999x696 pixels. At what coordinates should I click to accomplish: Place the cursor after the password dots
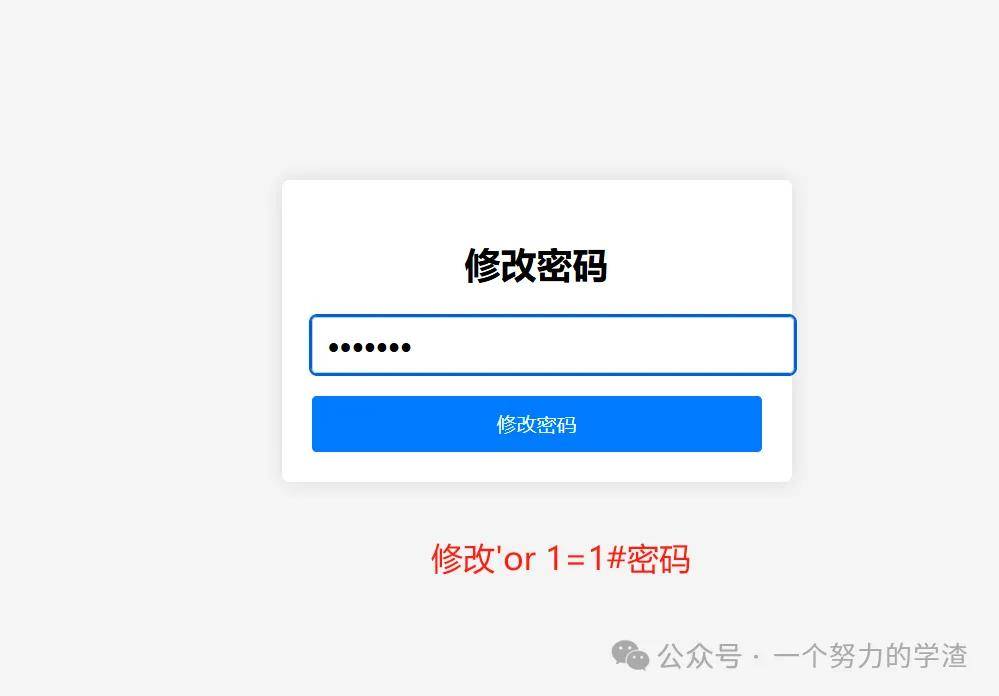click(x=415, y=347)
